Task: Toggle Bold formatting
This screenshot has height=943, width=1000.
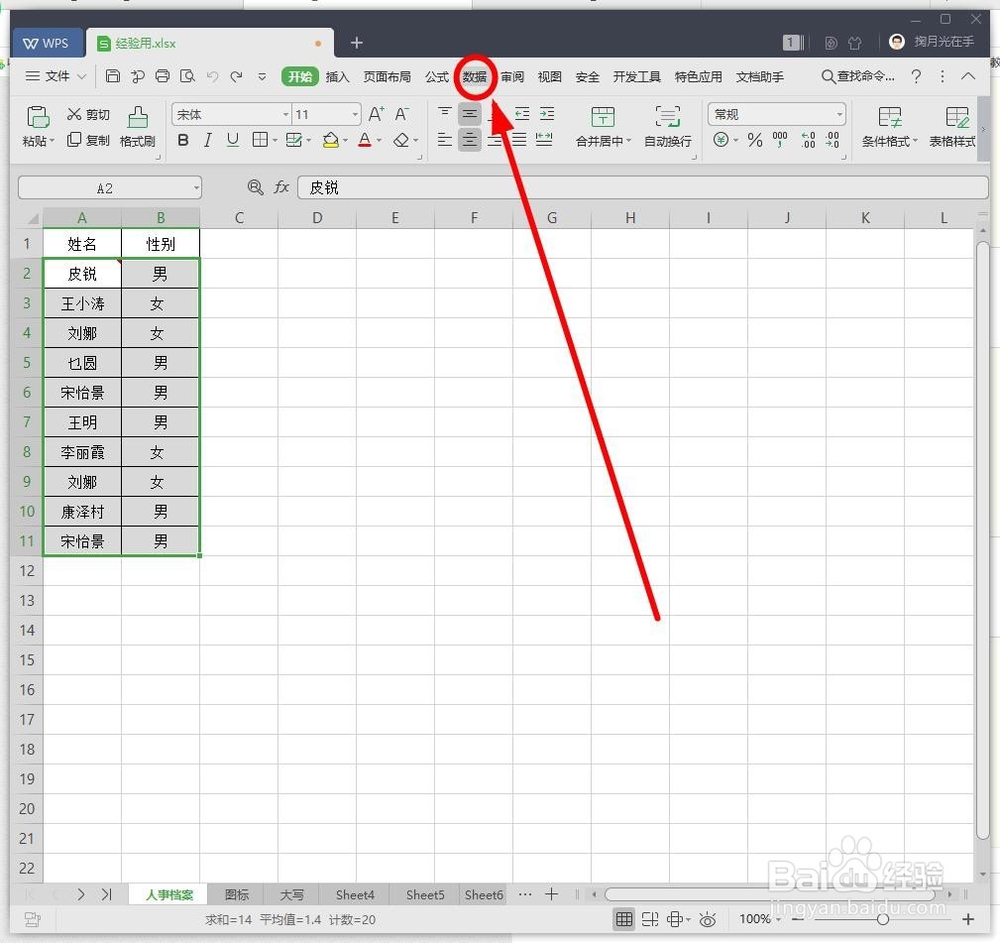Action: [183, 140]
